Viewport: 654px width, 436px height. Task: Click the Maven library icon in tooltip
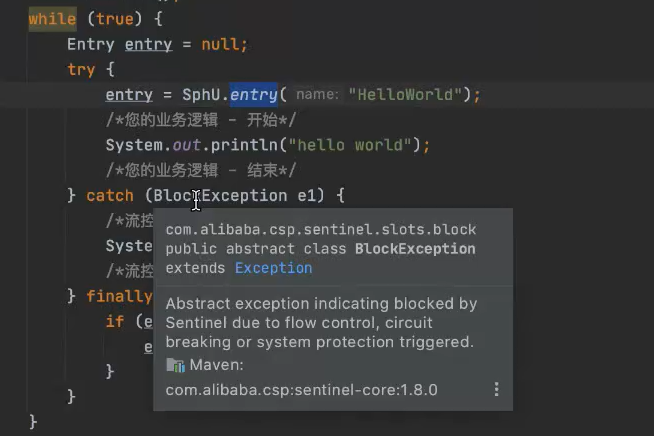click(175, 365)
